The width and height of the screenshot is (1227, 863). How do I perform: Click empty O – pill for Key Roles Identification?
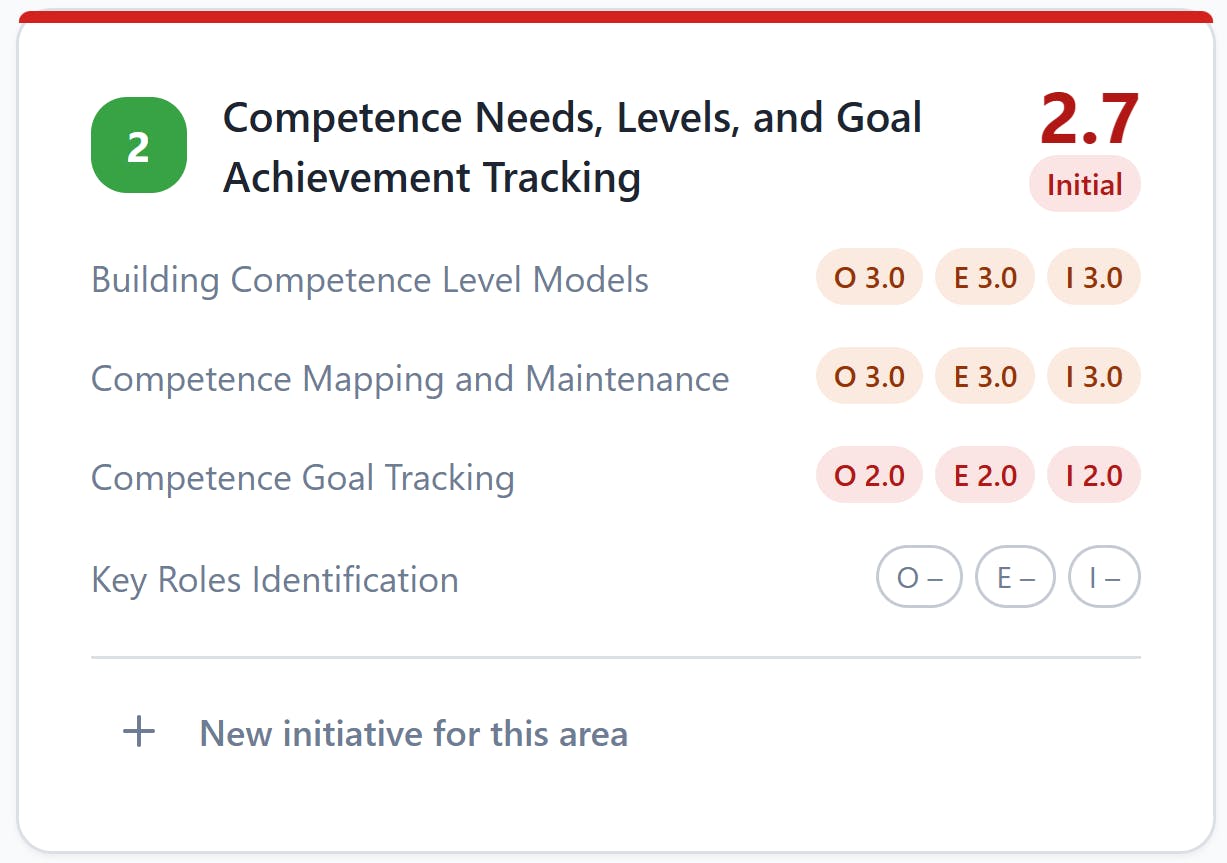[x=919, y=577]
